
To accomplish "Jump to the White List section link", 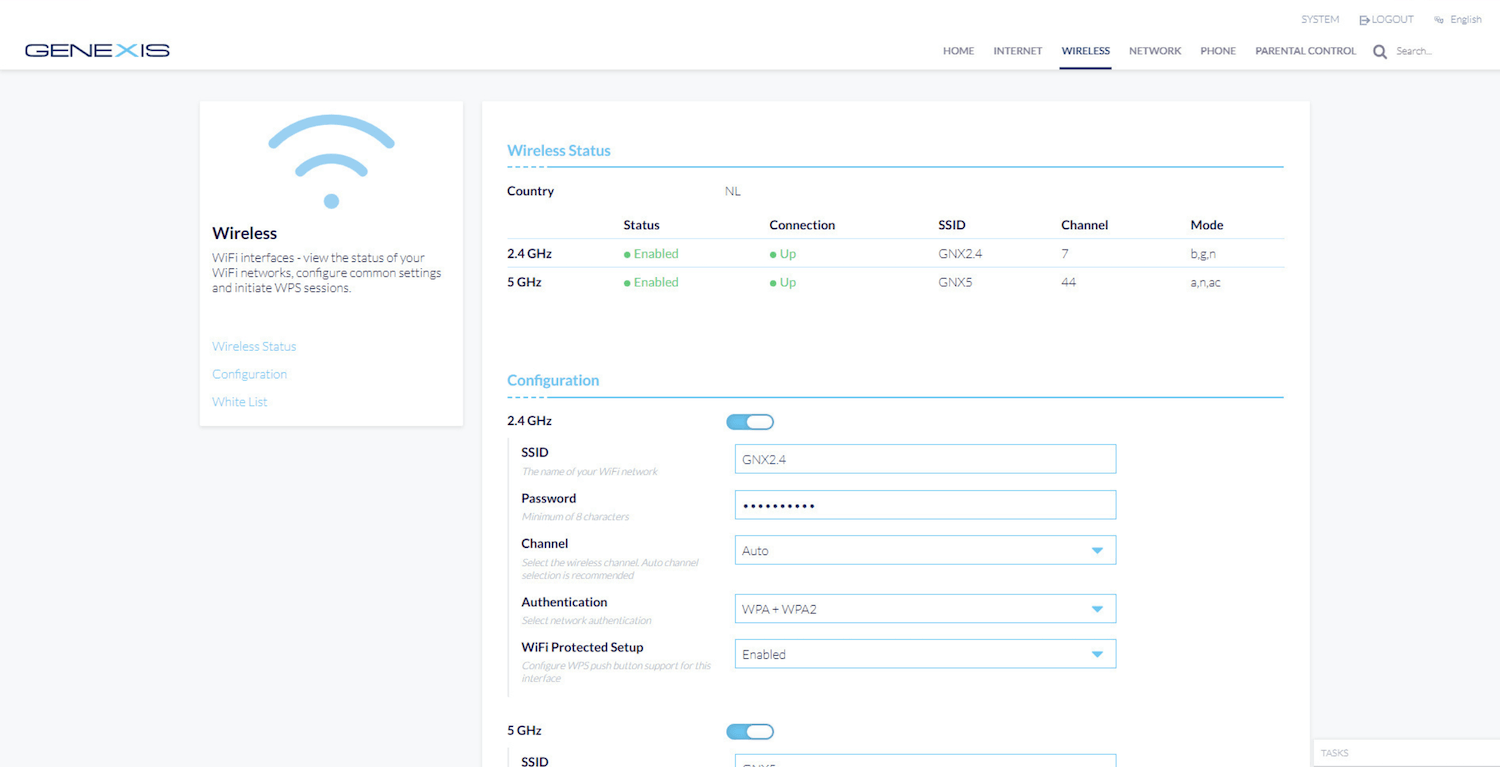I will pos(240,402).
